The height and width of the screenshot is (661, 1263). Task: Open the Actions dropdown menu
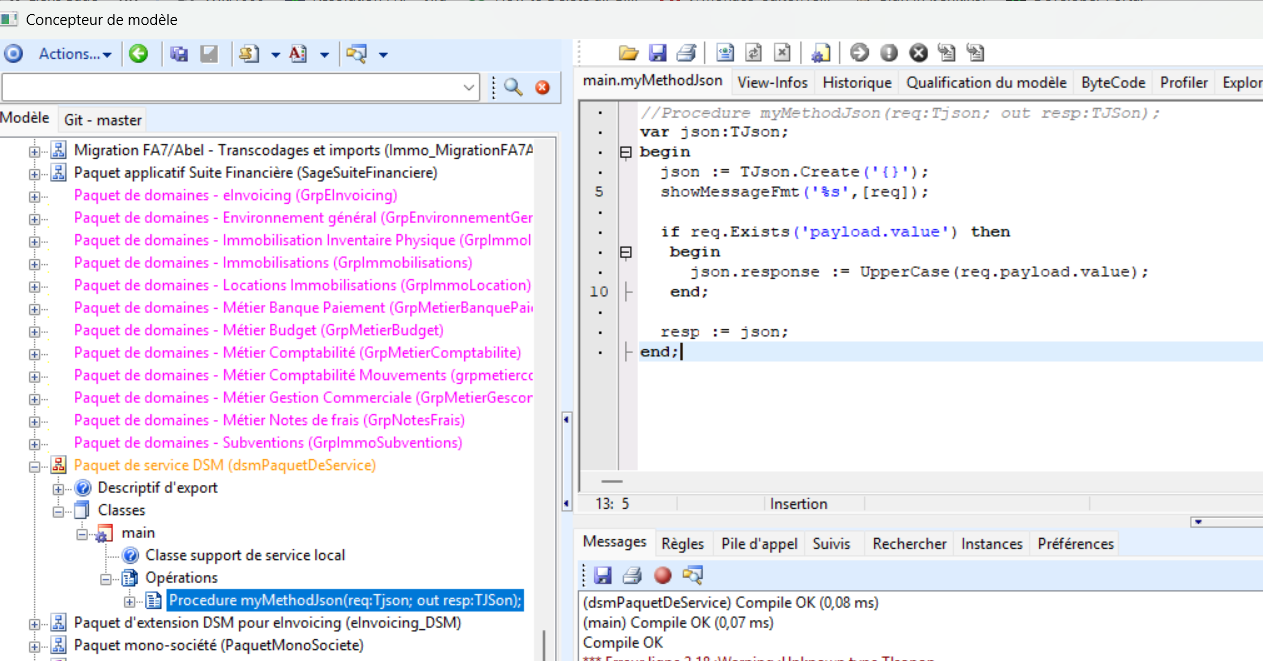75,54
